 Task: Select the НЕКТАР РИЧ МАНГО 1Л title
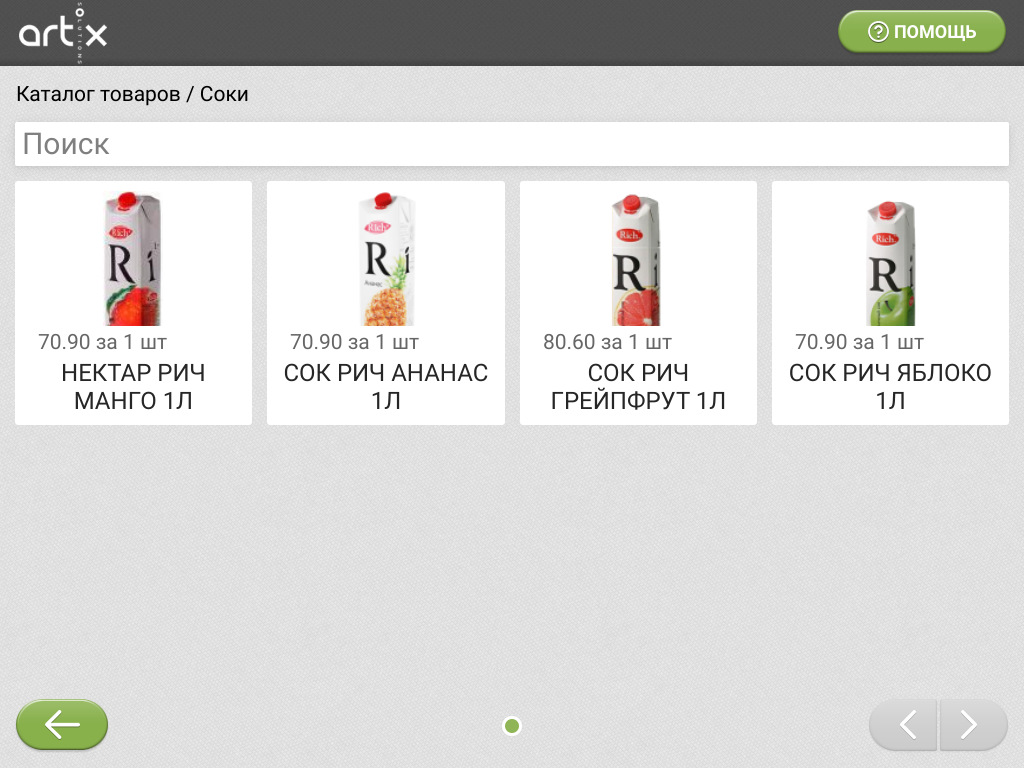click(x=133, y=387)
